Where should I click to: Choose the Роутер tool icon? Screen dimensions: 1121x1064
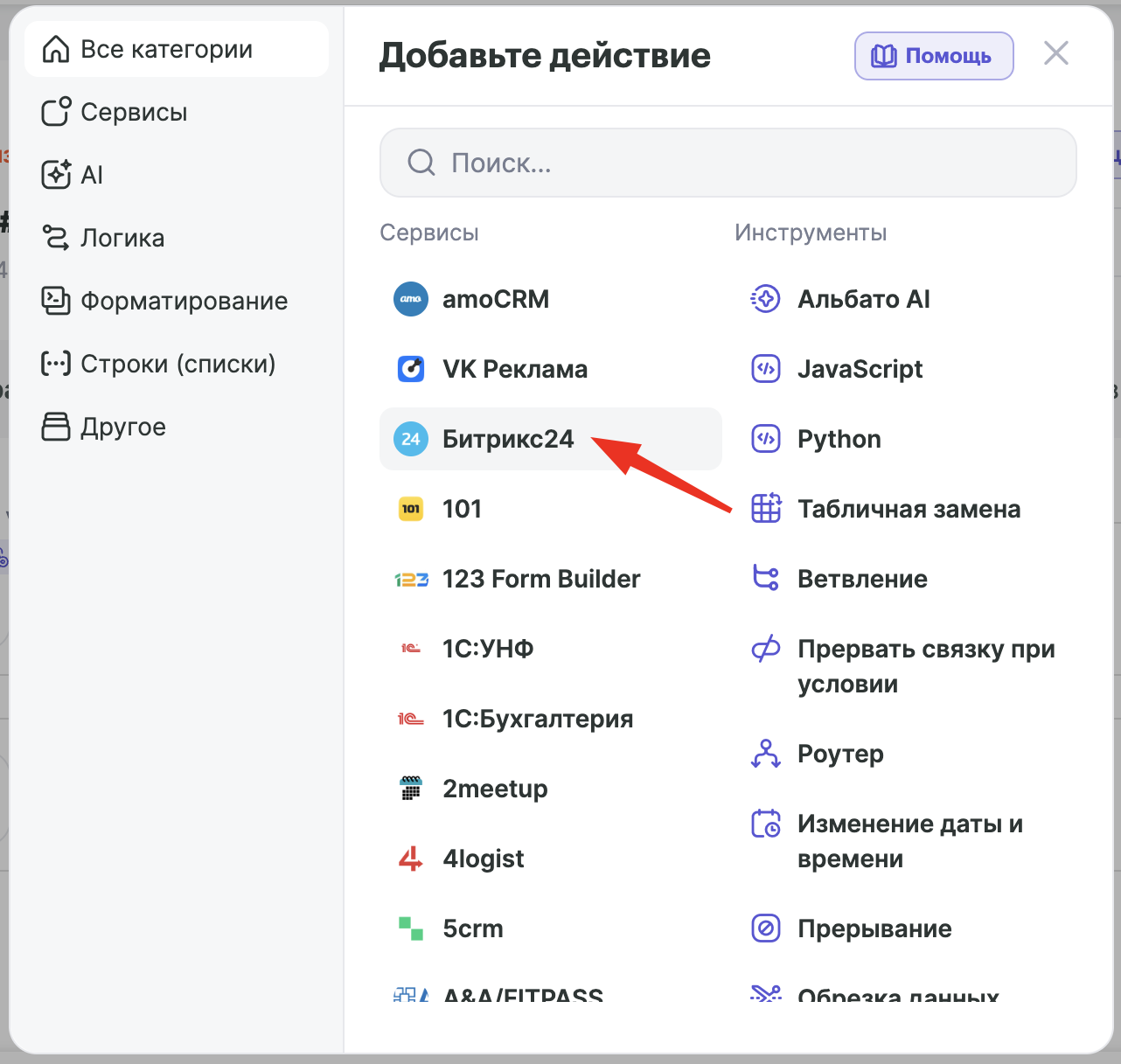coord(766,754)
